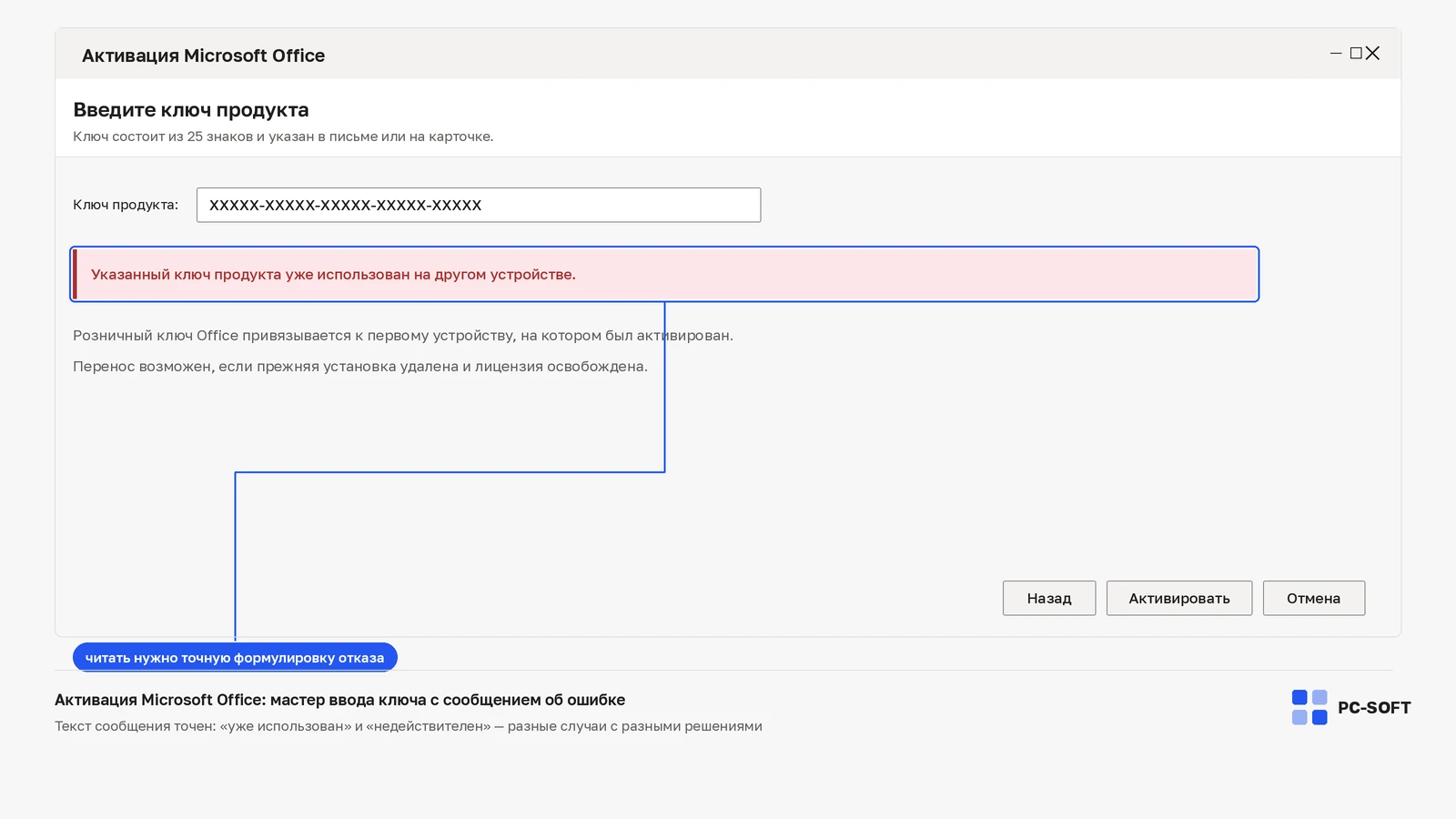This screenshot has height=819, width=1456.
Task: Close the Активация Microsoft Office window
Action: [x=1373, y=54]
